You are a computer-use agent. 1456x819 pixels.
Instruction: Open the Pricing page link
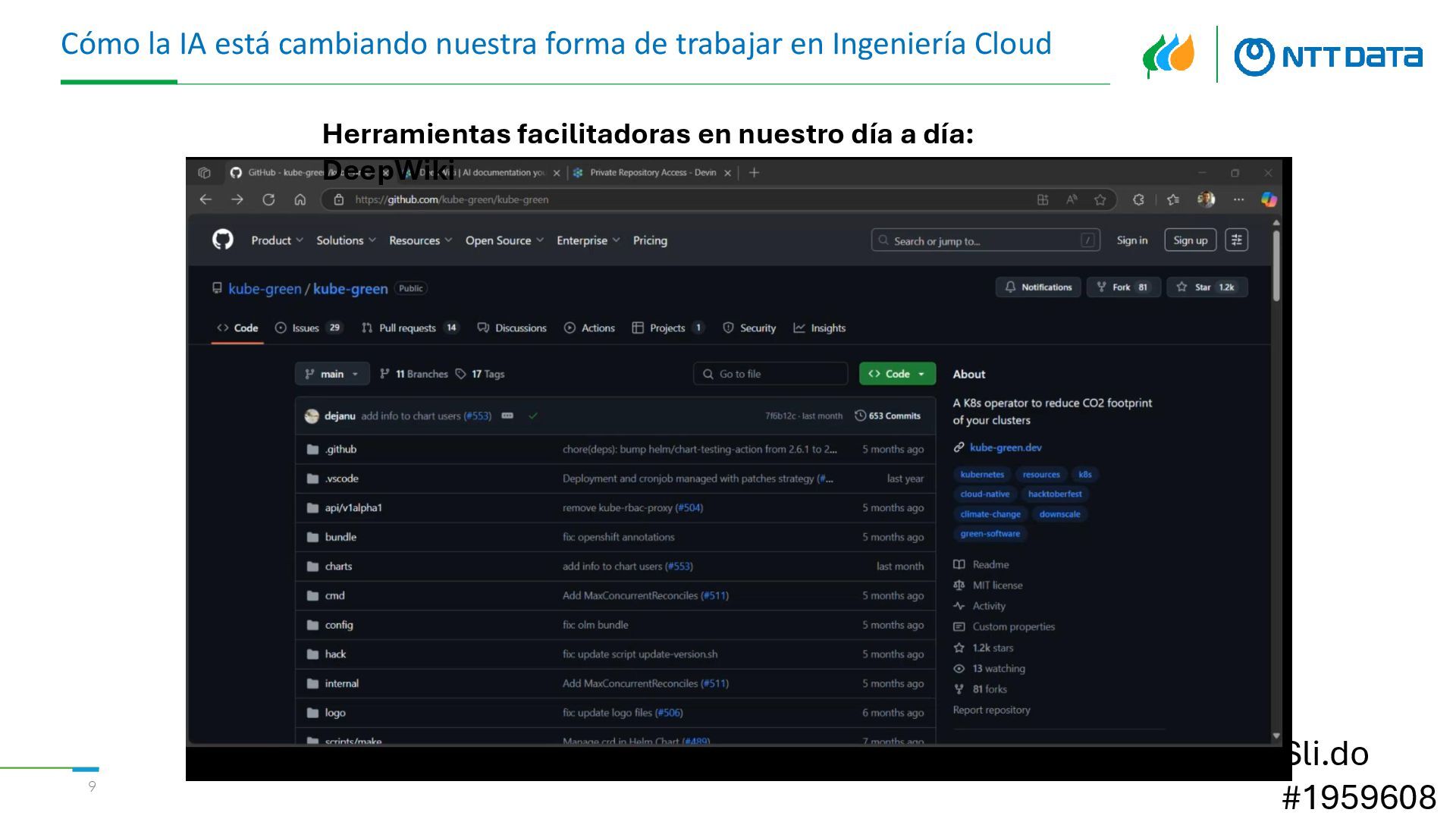click(650, 240)
